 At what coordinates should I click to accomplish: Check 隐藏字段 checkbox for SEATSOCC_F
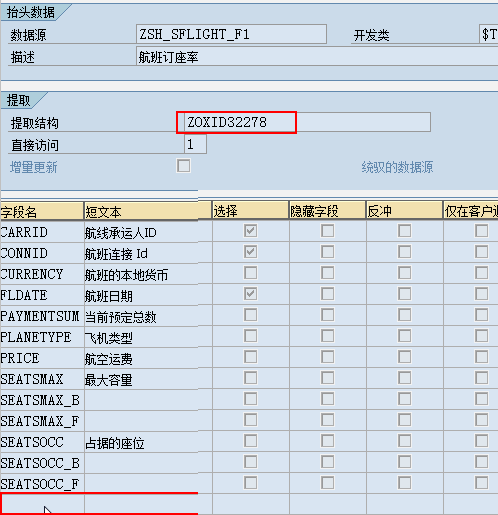(x=328, y=483)
